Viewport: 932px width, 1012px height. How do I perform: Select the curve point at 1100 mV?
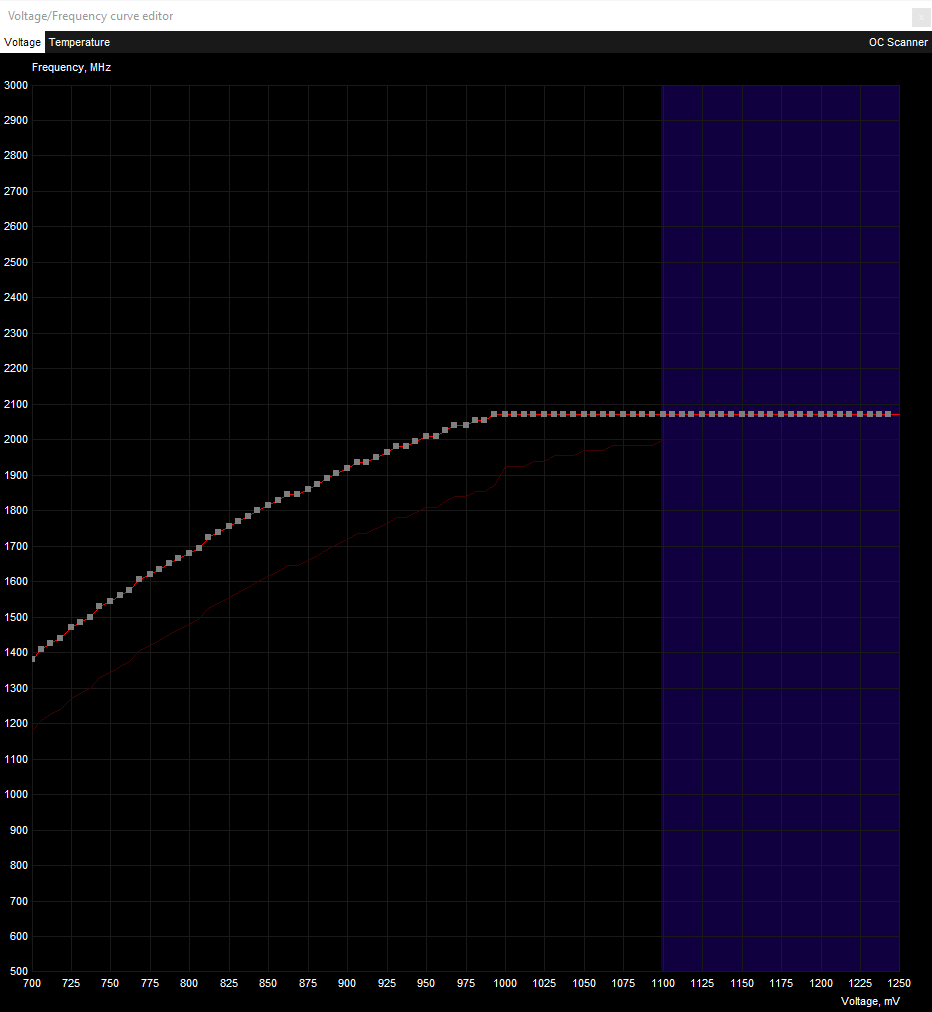(663, 412)
